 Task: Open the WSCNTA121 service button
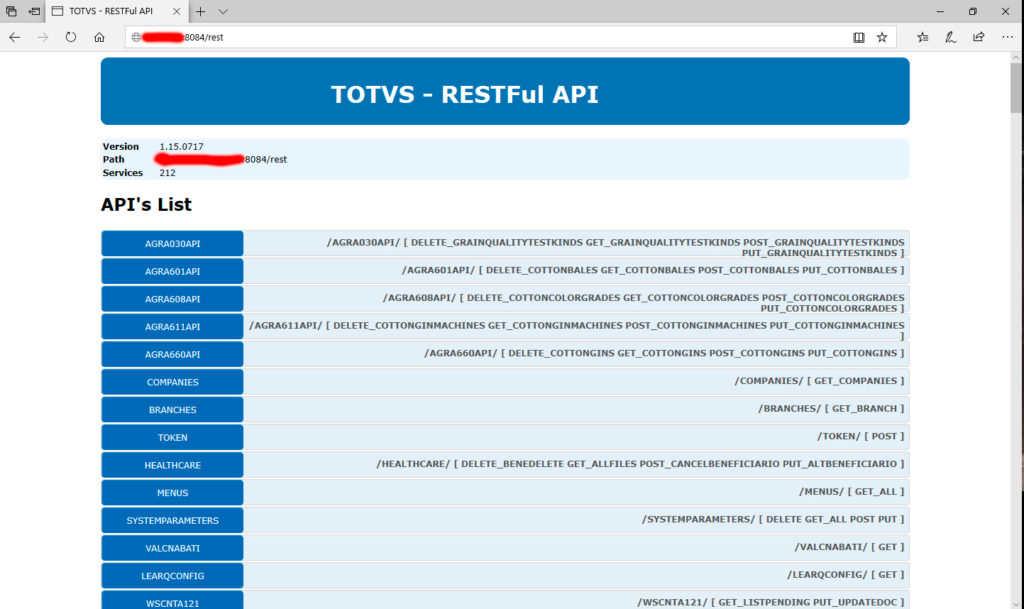point(172,601)
